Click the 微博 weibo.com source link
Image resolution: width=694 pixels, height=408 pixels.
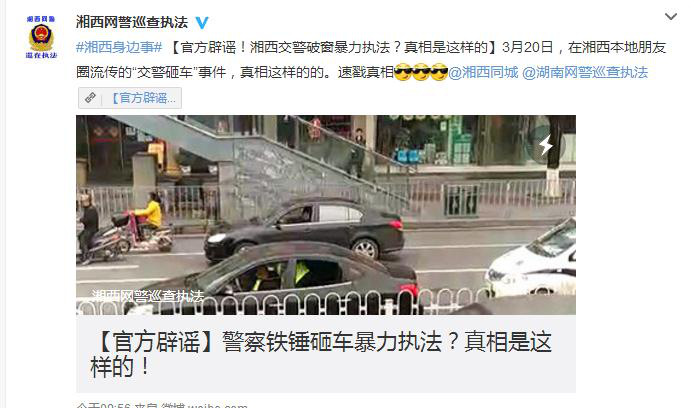tap(204, 405)
